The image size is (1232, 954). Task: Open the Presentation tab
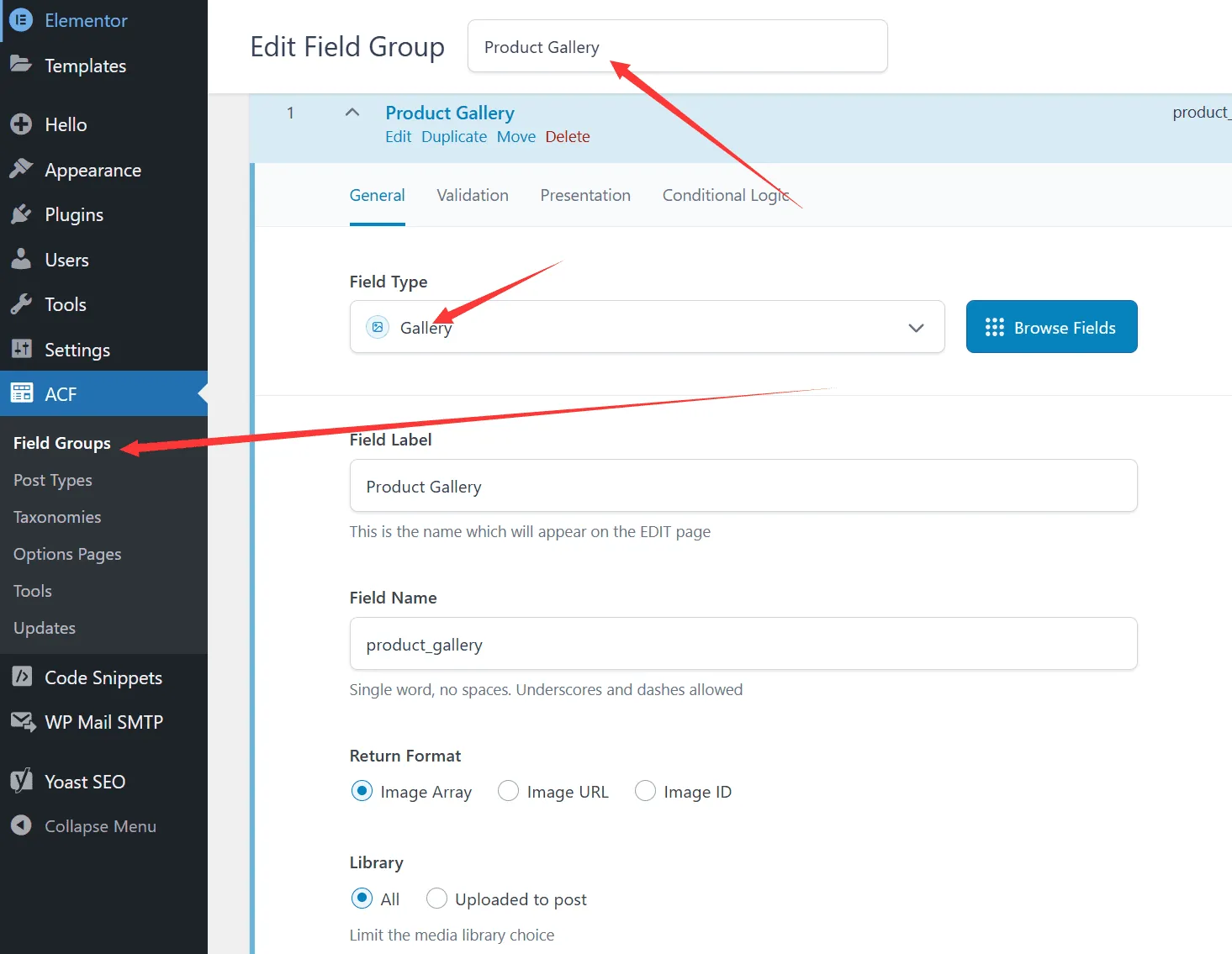584,195
